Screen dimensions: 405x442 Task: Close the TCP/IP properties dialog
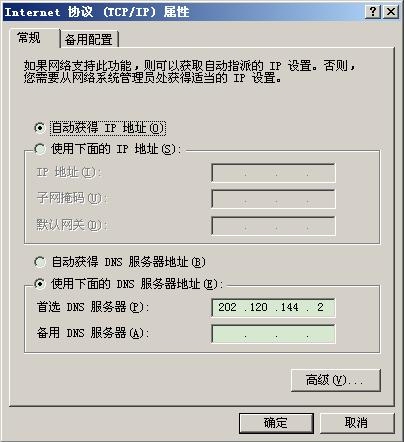tap(391, 12)
